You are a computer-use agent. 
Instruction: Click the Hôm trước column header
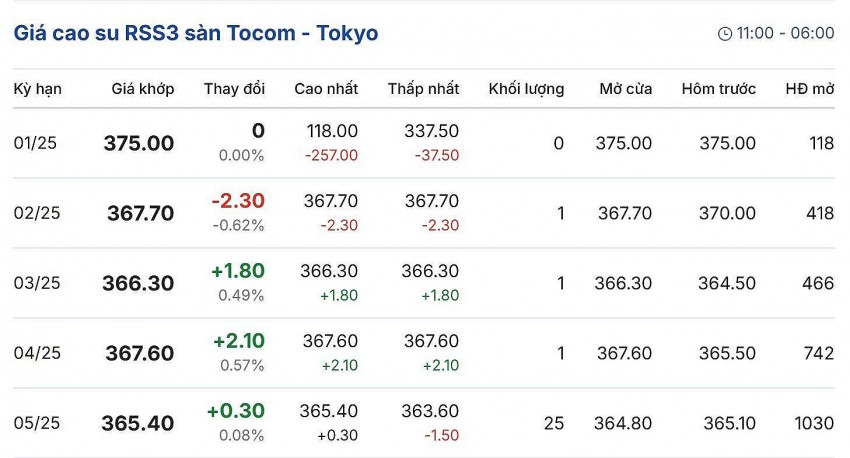(x=719, y=89)
